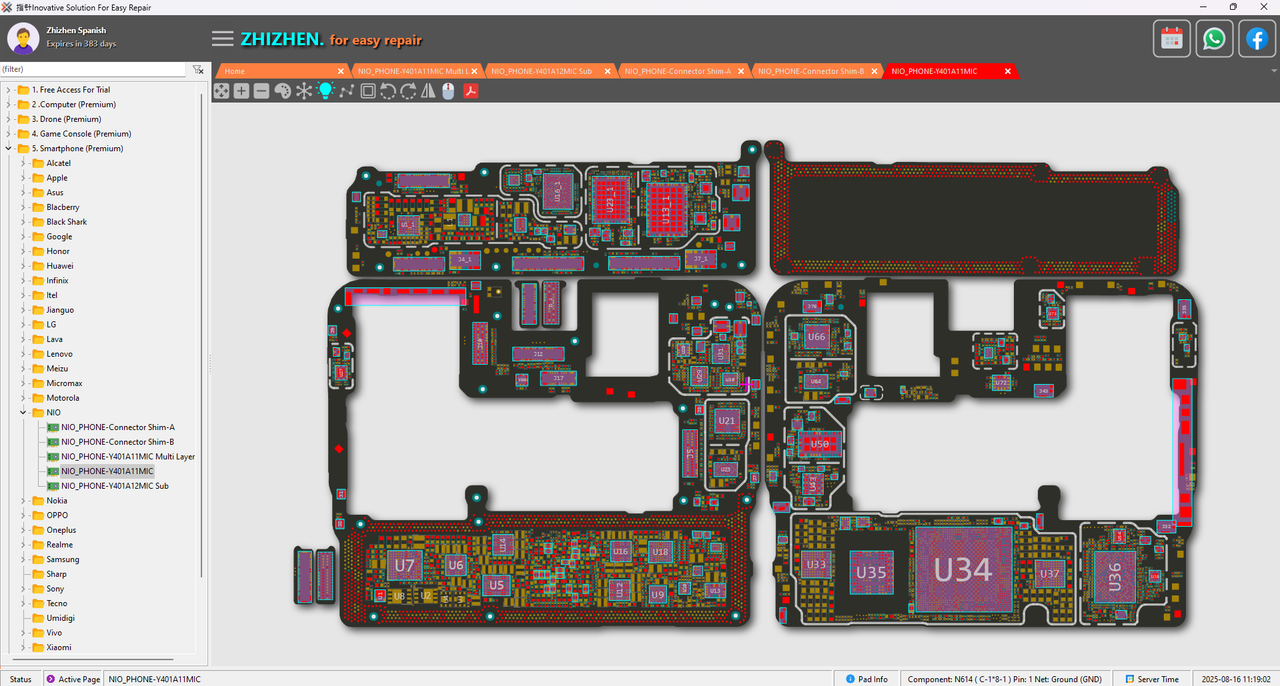Select the Black Shark folder
1280x686 pixels.
pos(66,222)
